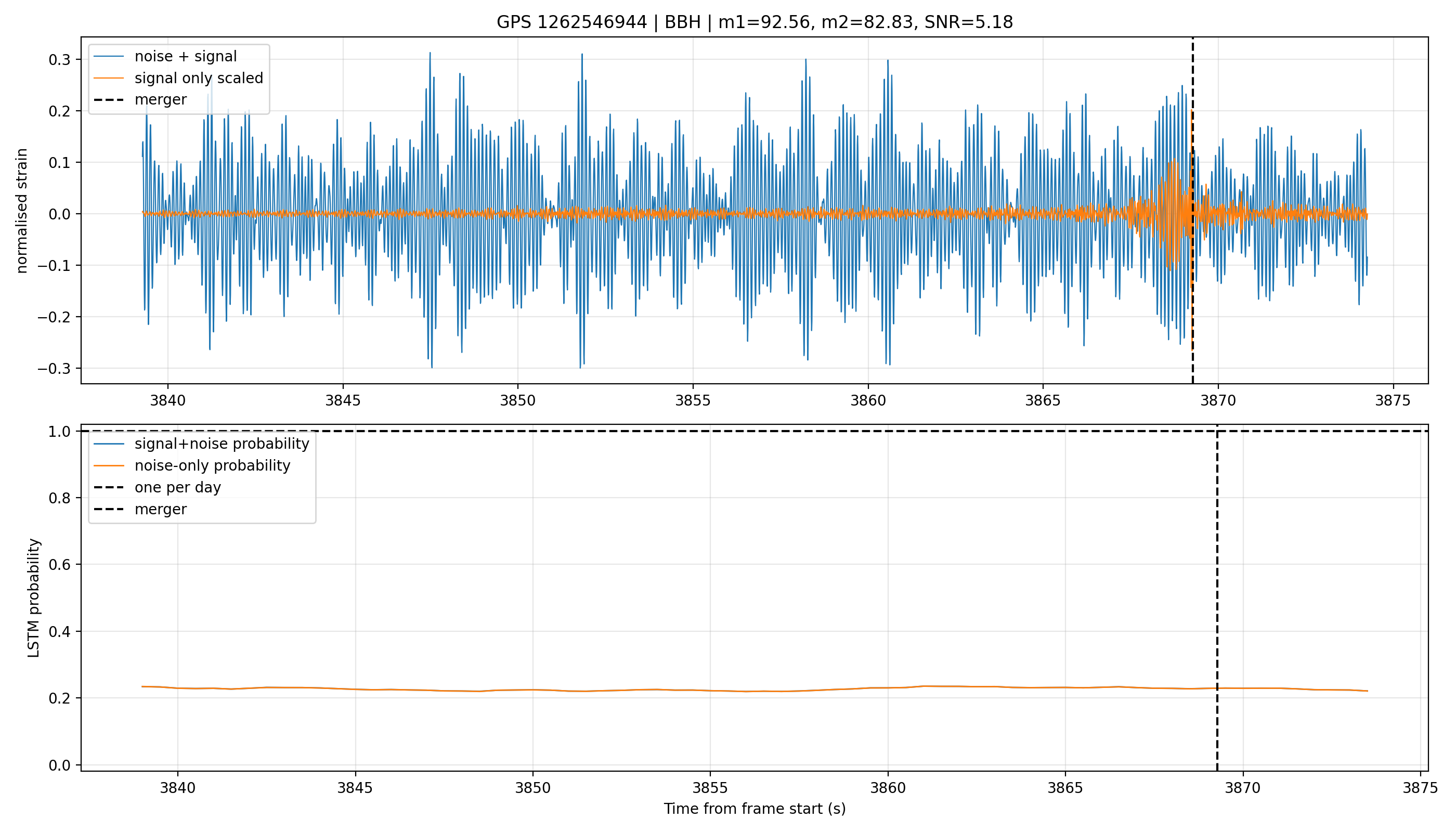Click the 3855 tick label on the top plot
Screen dimensions: 1456x832
693,400
